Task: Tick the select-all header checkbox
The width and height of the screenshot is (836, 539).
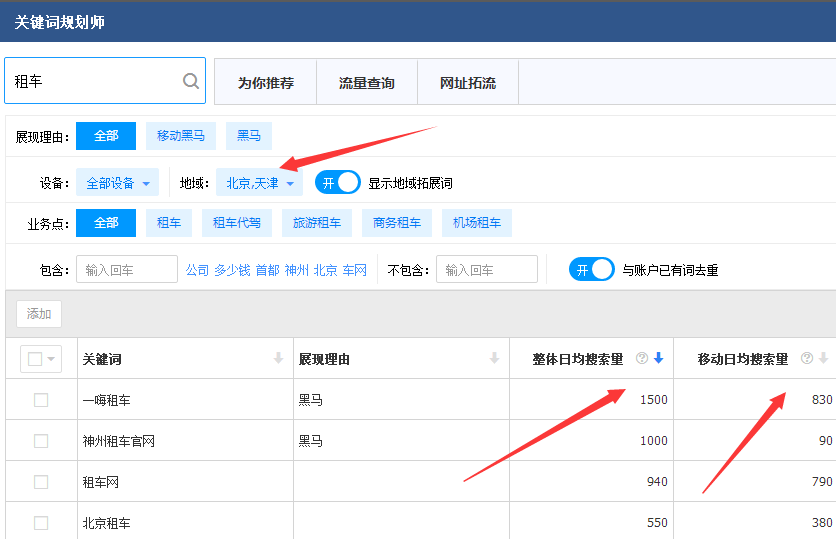Action: [x=35, y=359]
